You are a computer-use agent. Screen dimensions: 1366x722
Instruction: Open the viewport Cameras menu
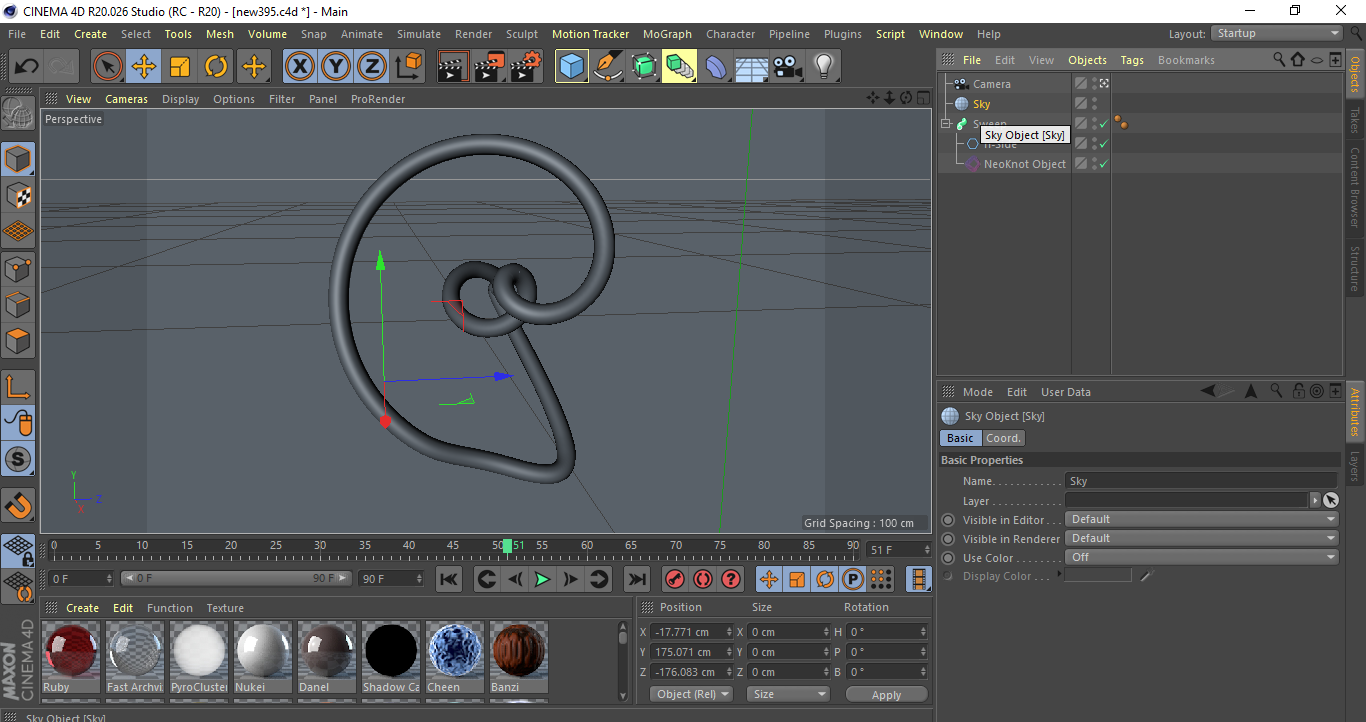126,99
